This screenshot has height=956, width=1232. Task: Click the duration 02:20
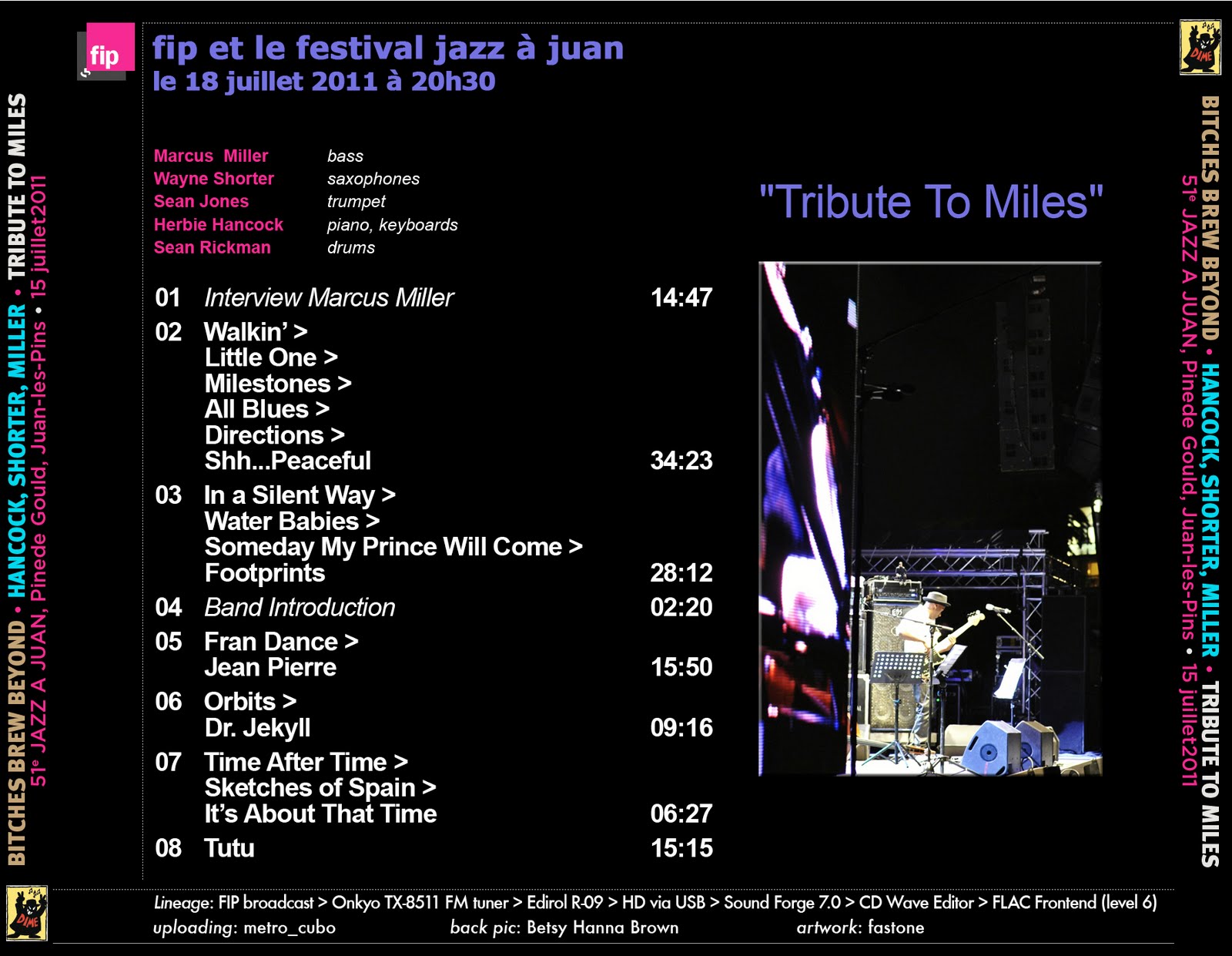tap(681, 608)
